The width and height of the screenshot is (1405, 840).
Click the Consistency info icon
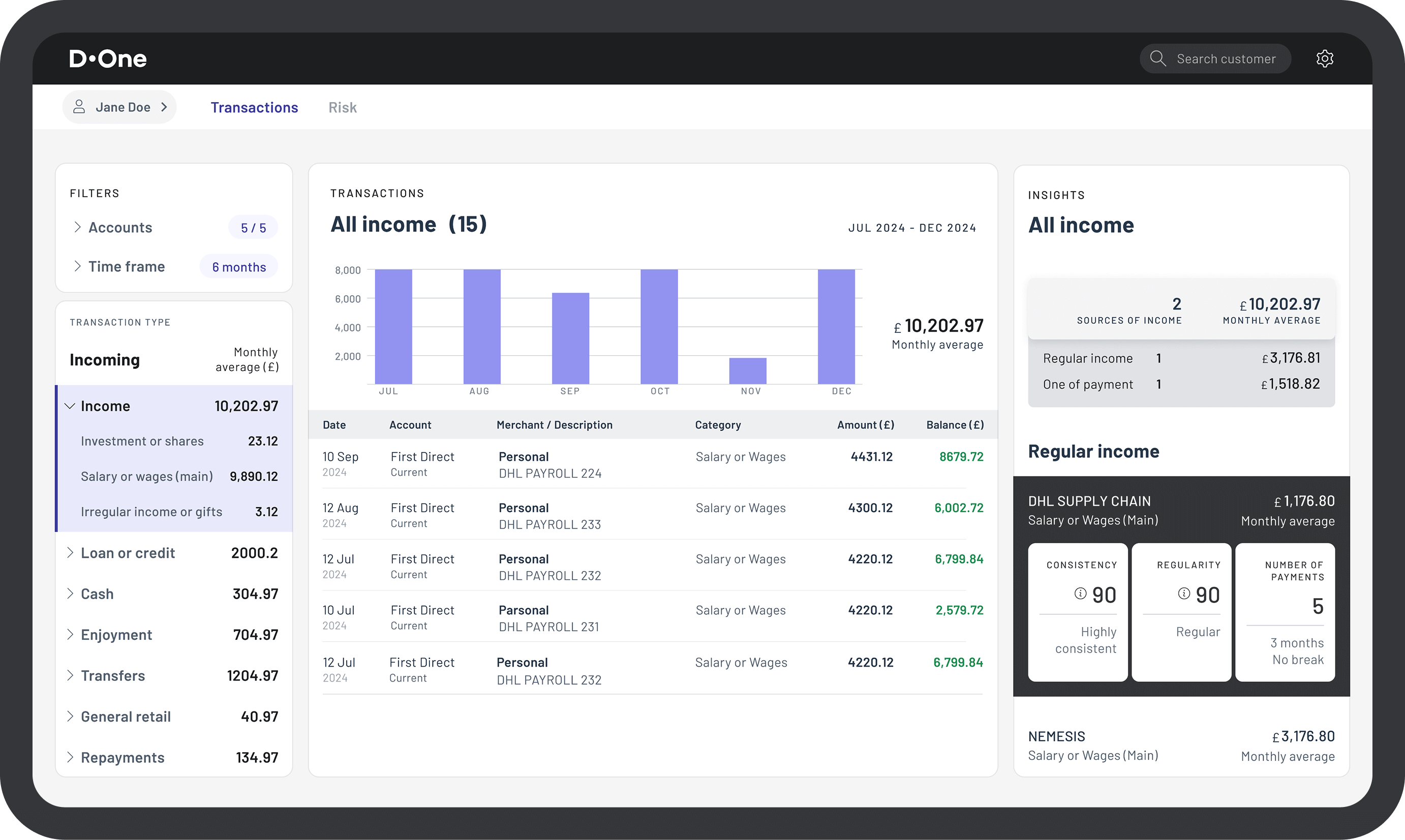[1080, 593]
